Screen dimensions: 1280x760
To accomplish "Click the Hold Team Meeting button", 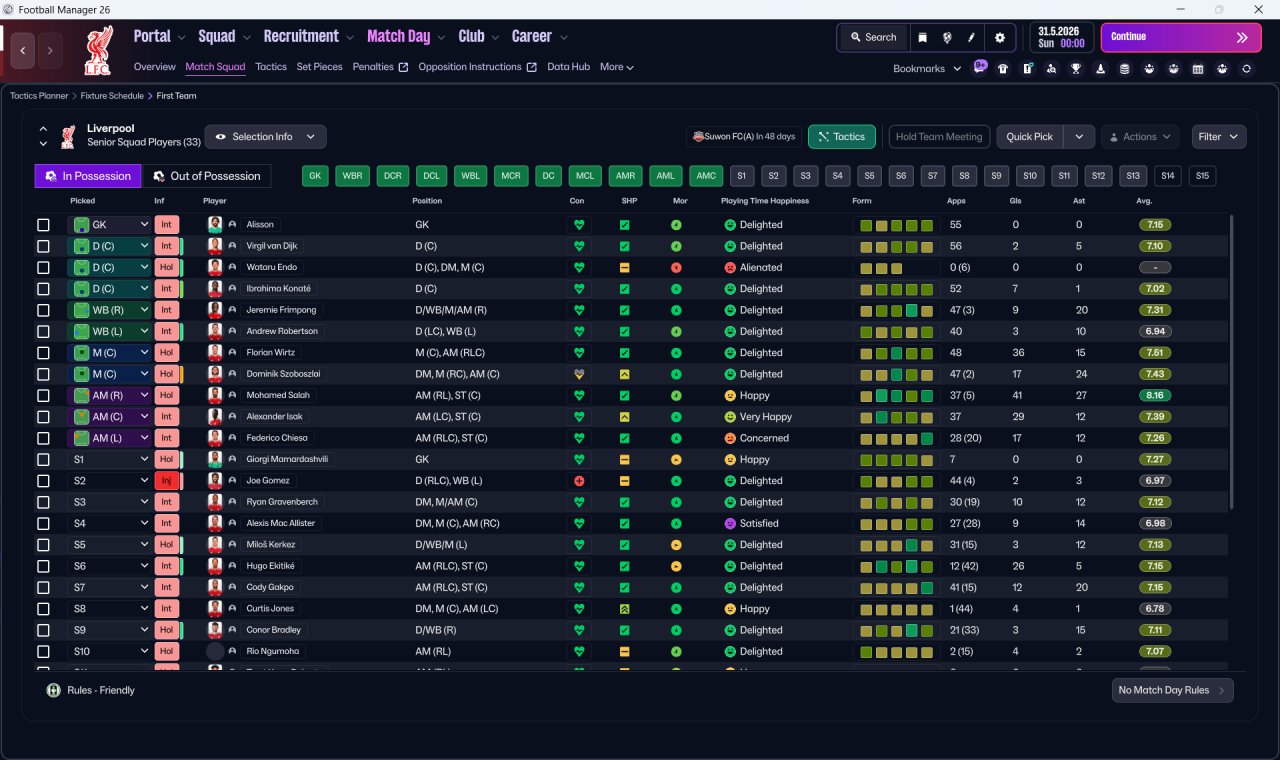I will pyautogui.click(x=939, y=137).
